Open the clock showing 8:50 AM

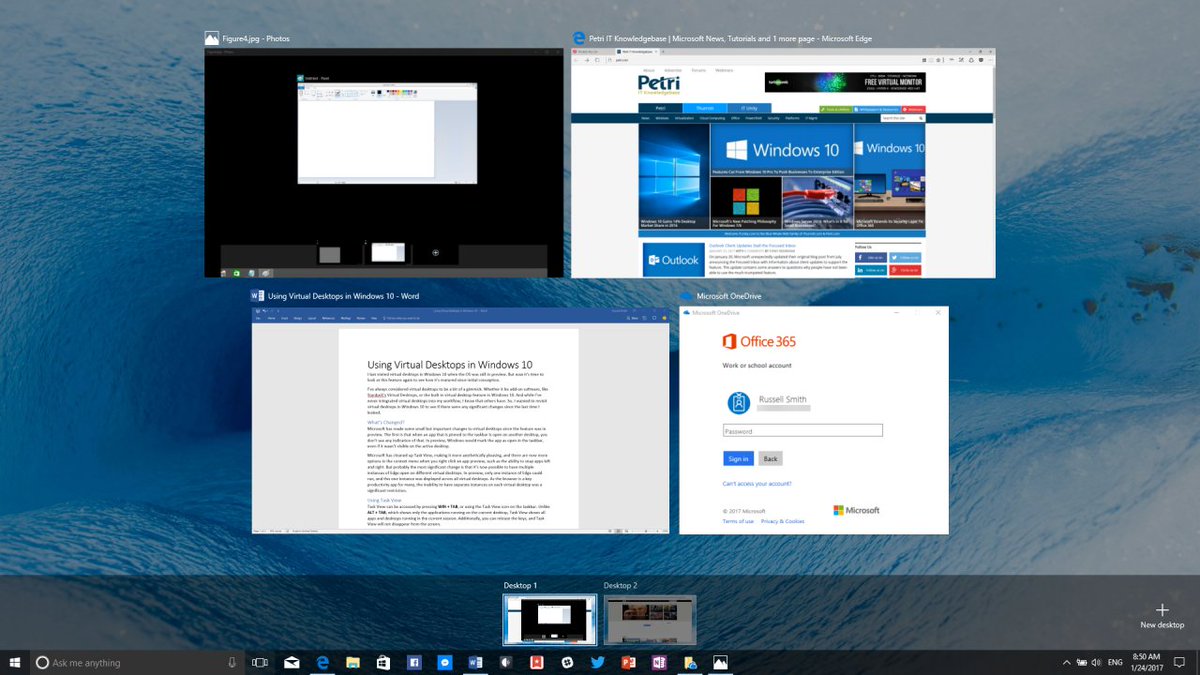[x=1146, y=662]
